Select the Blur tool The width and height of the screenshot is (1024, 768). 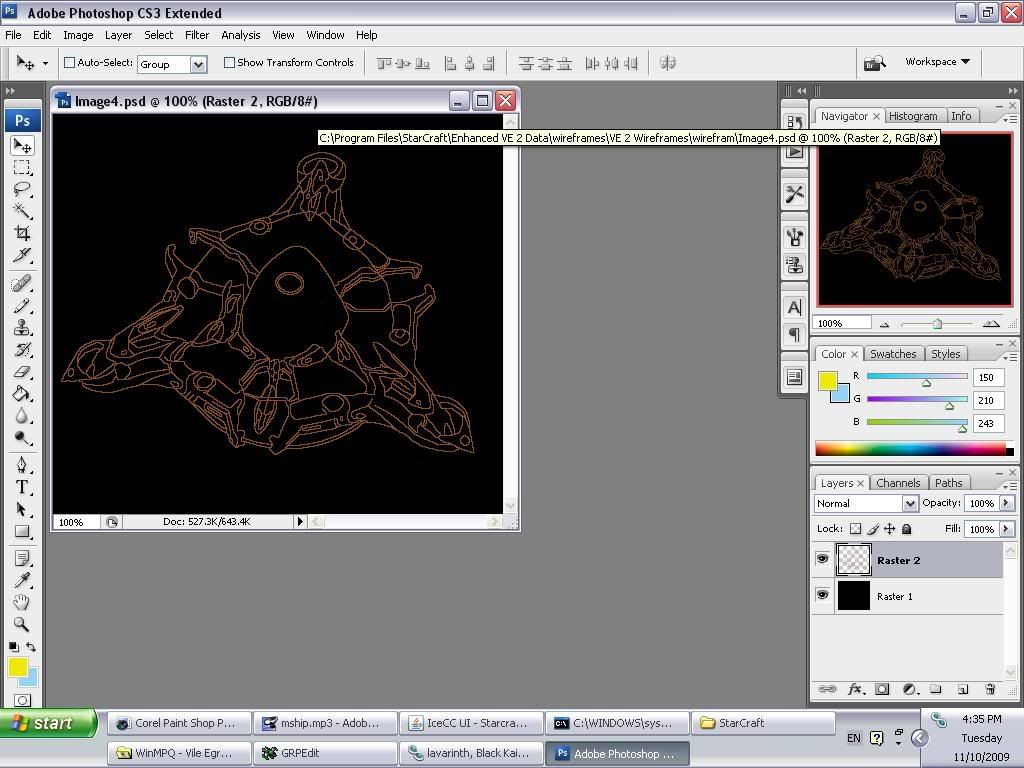(x=22, y=415)
